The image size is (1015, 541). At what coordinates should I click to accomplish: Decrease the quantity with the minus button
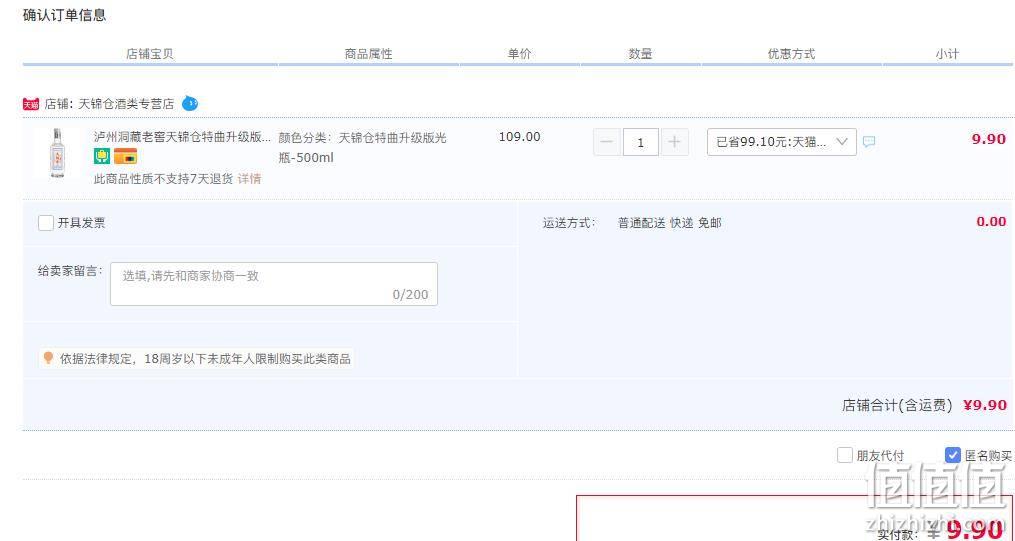(607, 142)
